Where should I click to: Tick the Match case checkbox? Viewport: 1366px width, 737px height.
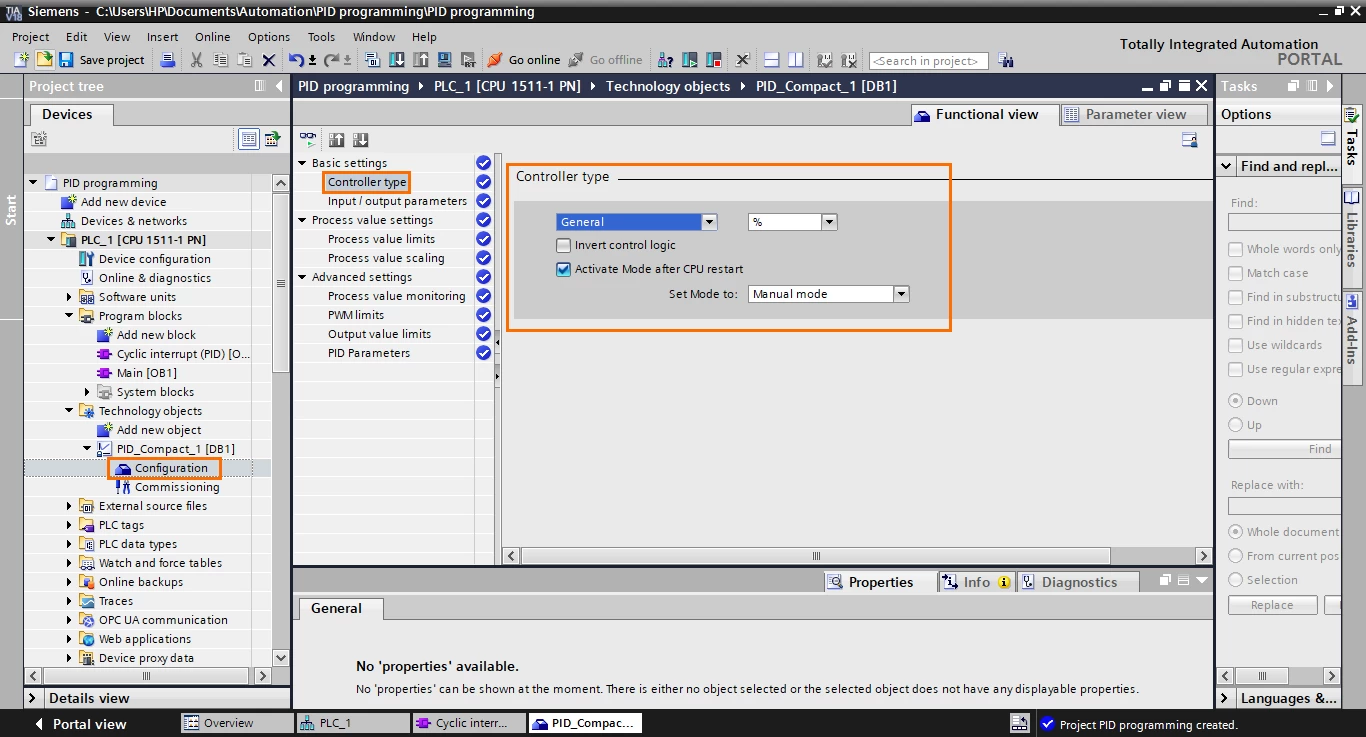click(1236, 273)
